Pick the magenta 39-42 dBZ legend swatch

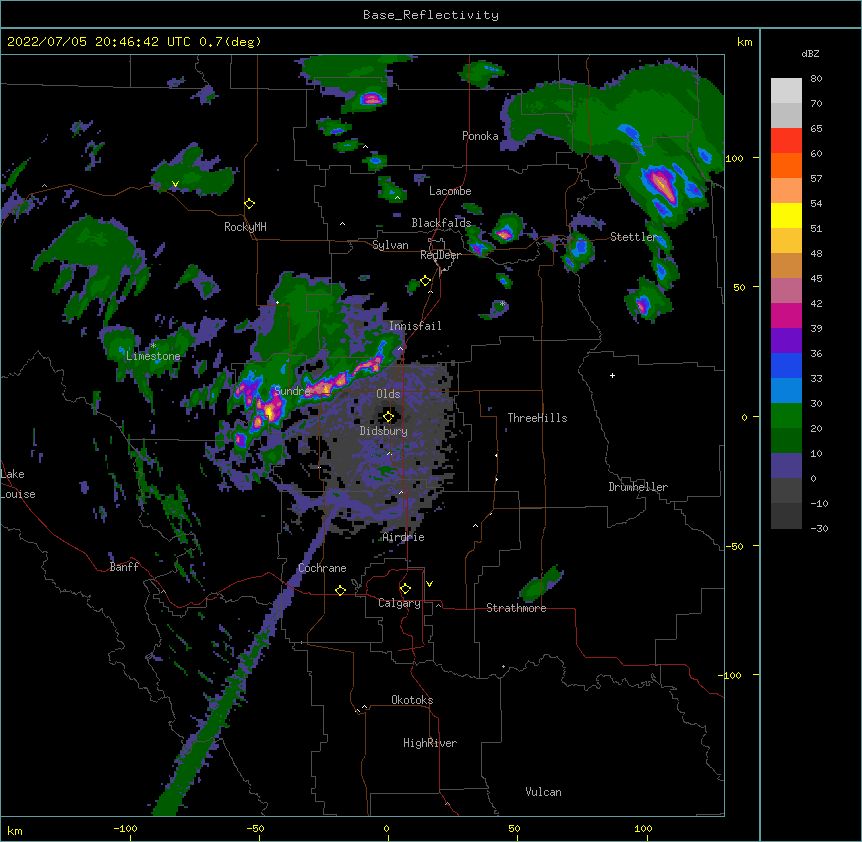point(786,315)
